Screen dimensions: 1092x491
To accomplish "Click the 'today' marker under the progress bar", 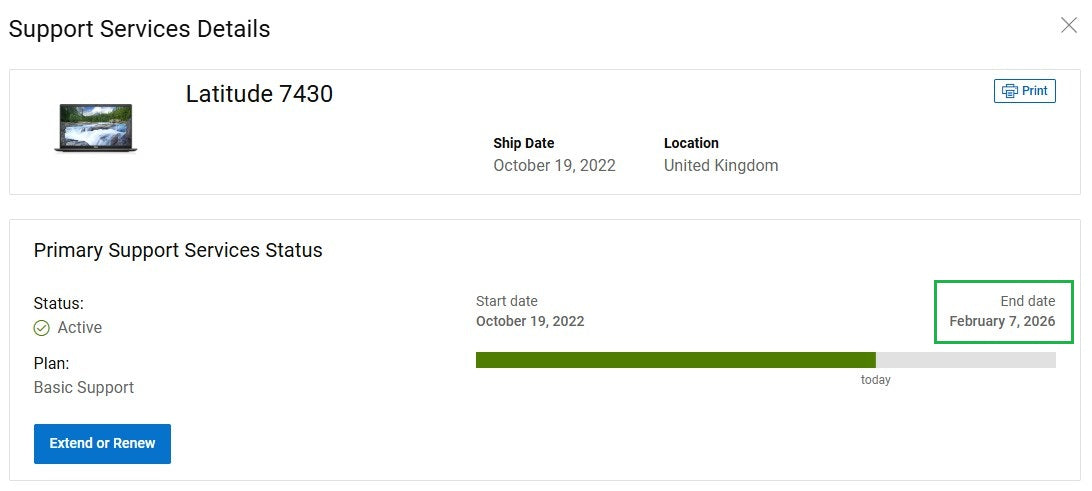I will [875, 380].
